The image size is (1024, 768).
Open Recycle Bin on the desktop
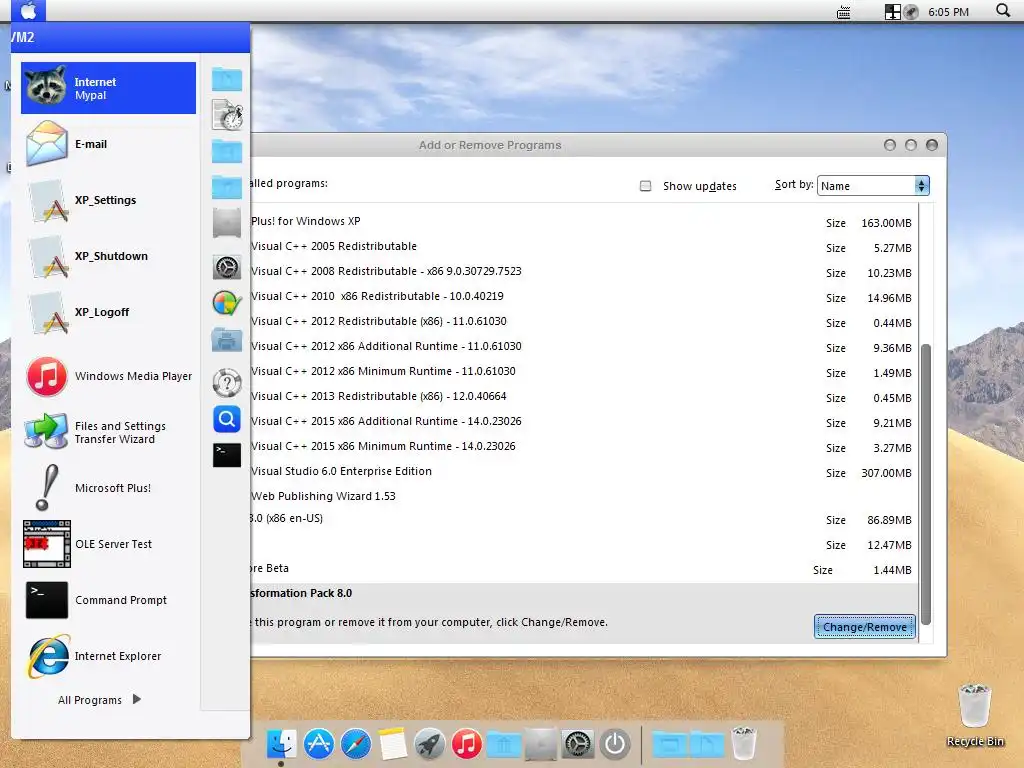(x=975, y=716)
